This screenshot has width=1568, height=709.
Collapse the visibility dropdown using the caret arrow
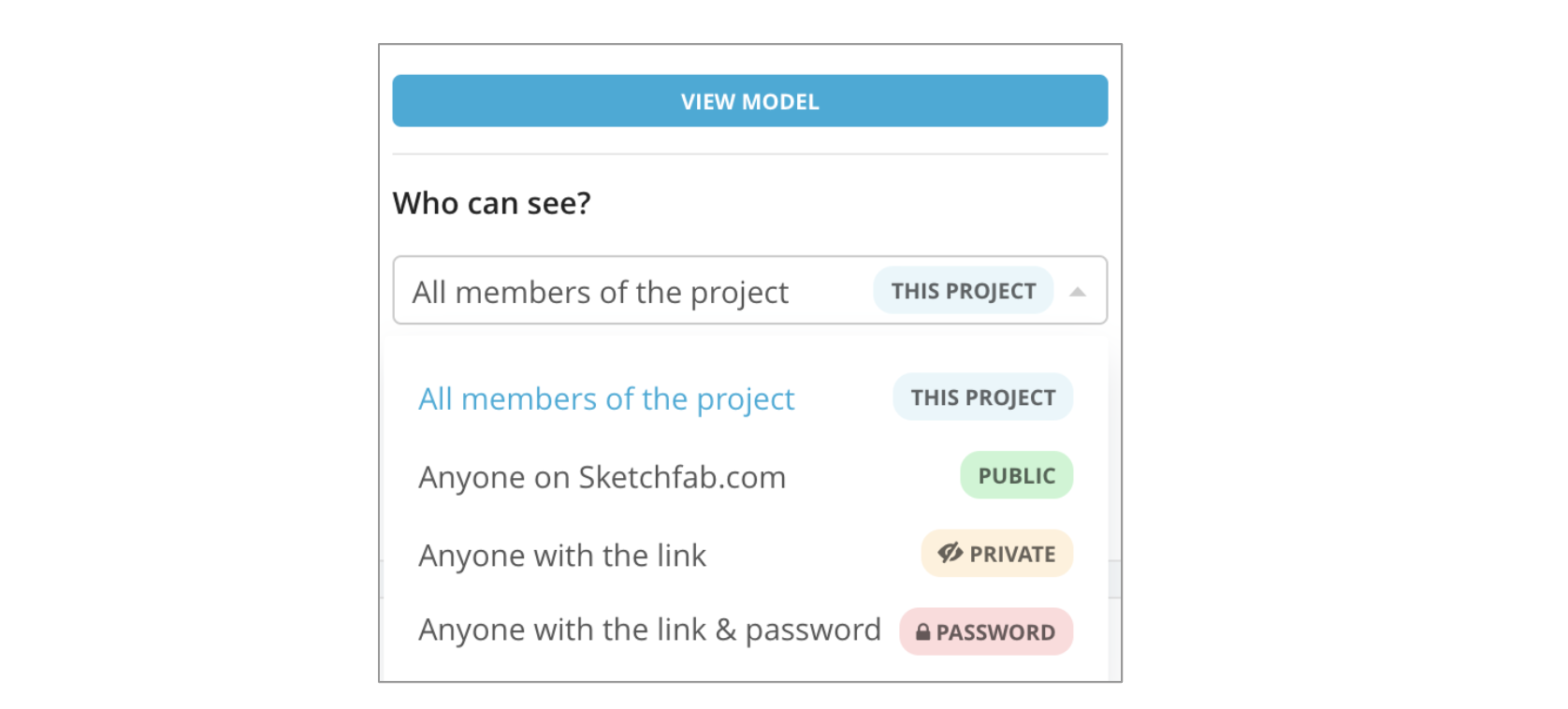click(1078, 292)
